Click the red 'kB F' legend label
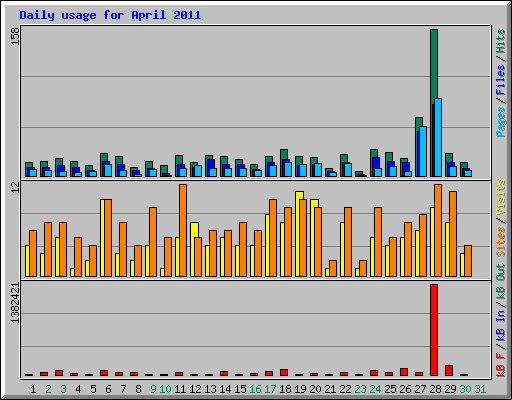This screenshot has width=512, height=400. [501, 364]
